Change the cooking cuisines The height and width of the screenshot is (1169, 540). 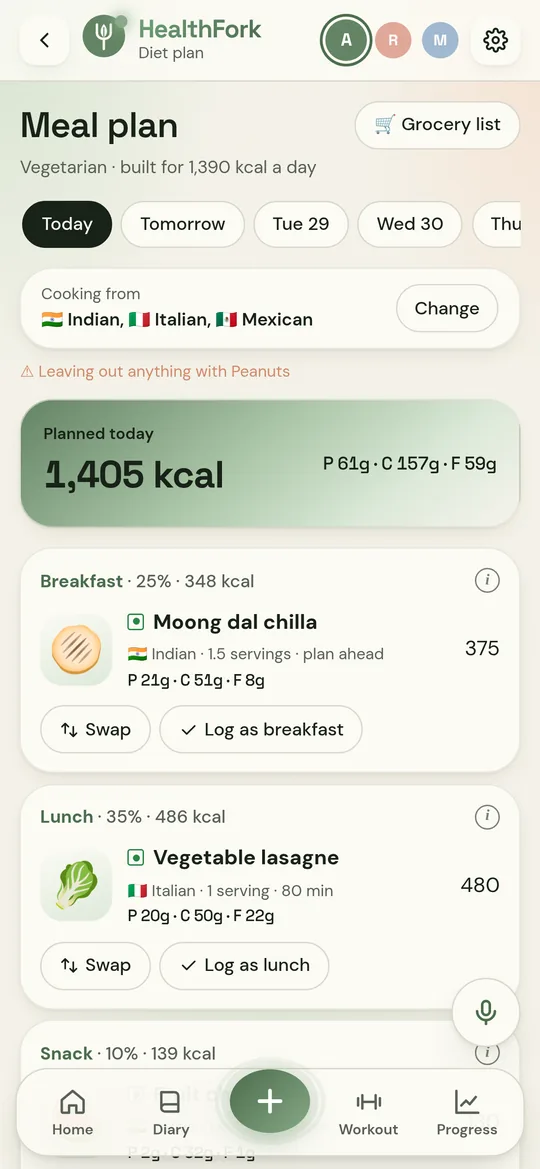[447, 308]
